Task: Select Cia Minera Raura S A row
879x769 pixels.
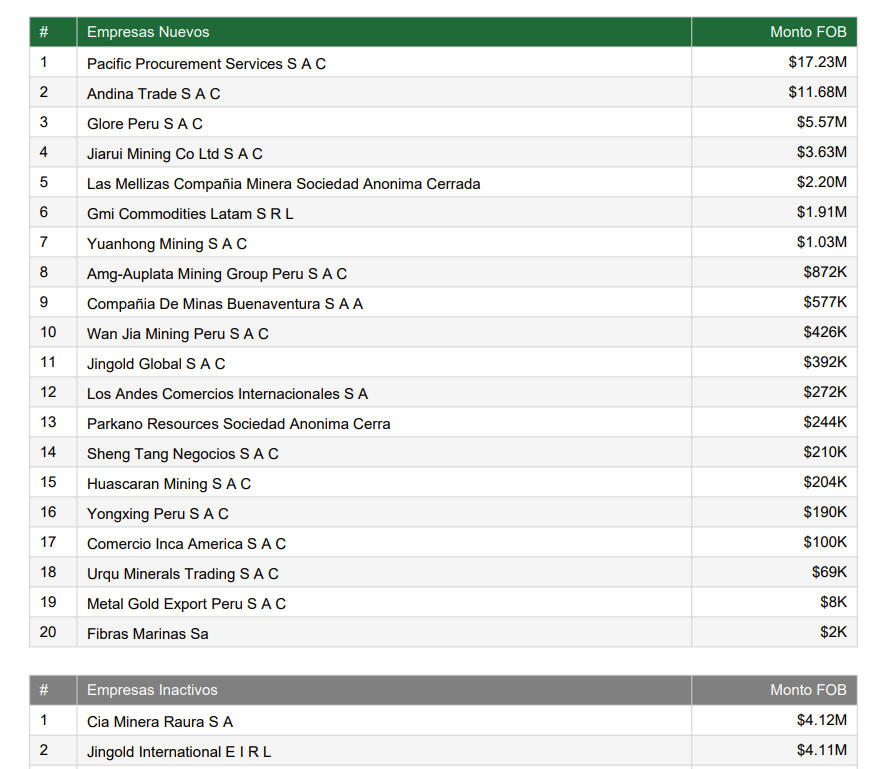Action: pos(159,721)
